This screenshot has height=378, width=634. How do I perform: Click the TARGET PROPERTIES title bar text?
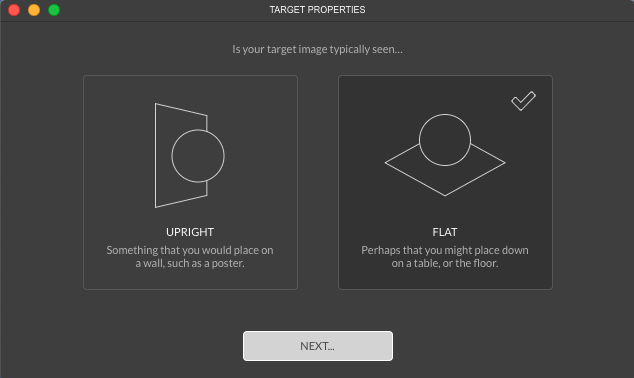[x=317, y=10]
